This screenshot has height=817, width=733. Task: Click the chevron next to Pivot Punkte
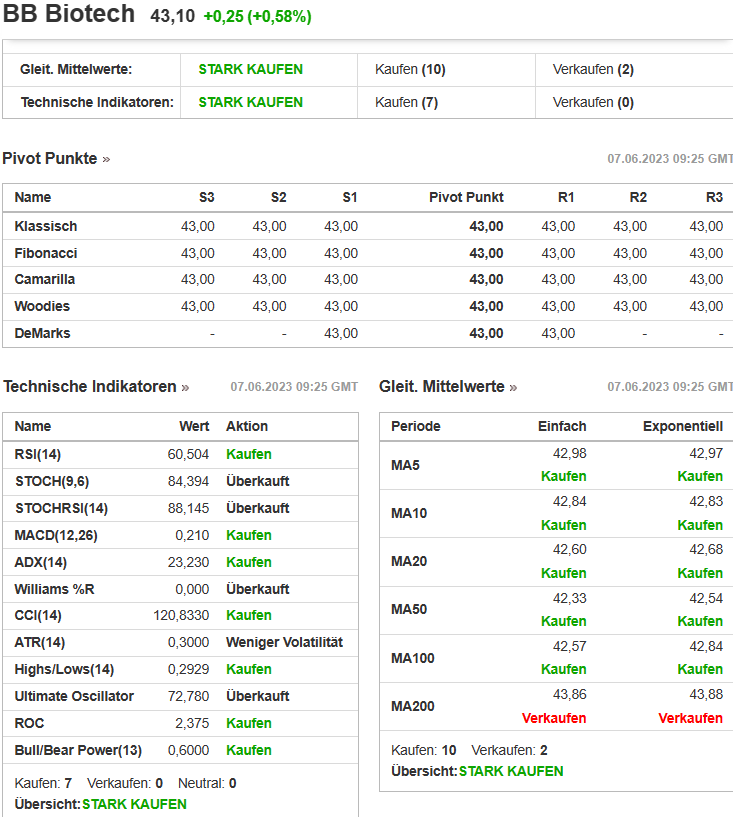(106, 159)
